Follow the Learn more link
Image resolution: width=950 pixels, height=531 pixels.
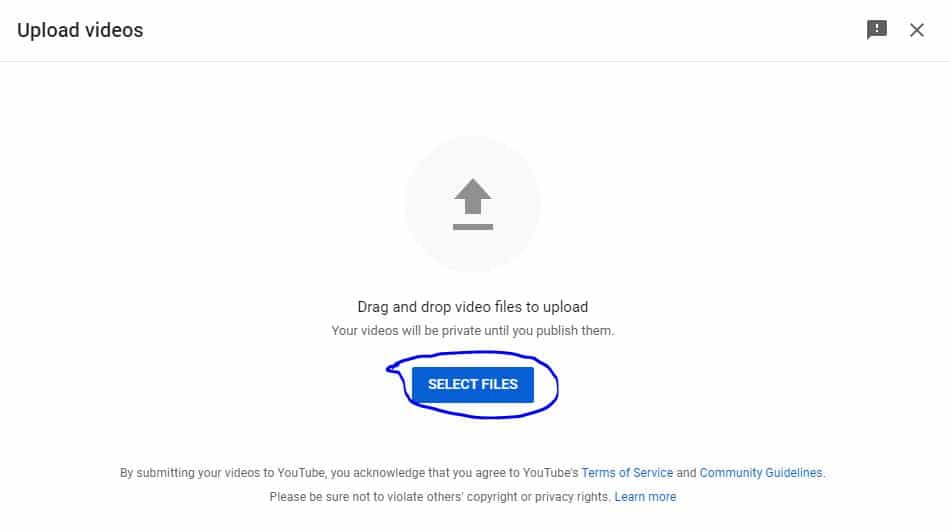tap(645, 497)
